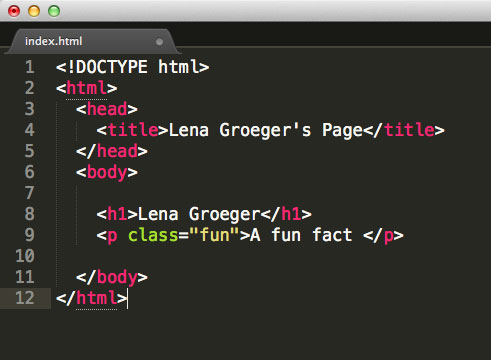Image resolution: width=491 pixels, height=360 pixels.
Task: Place cursor in DOCTYPE html declaration
Action: pyautogui.click(x=133, y=67)
